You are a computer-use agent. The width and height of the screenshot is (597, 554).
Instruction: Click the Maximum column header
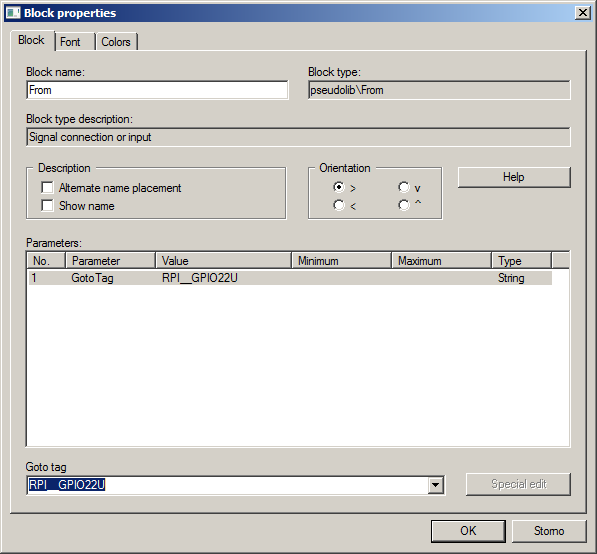coord(441,260)
